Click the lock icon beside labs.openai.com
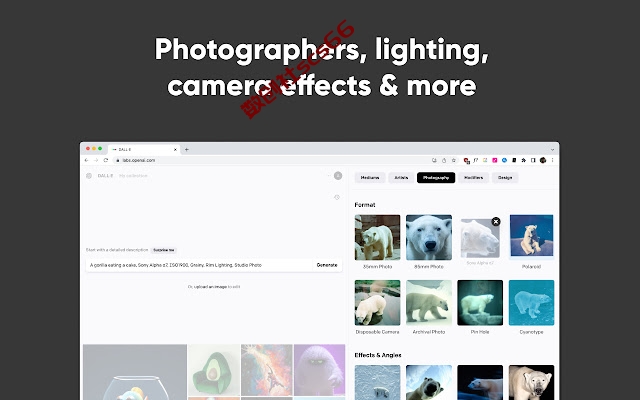Viewport: 640px width, 400px height. 118,160
